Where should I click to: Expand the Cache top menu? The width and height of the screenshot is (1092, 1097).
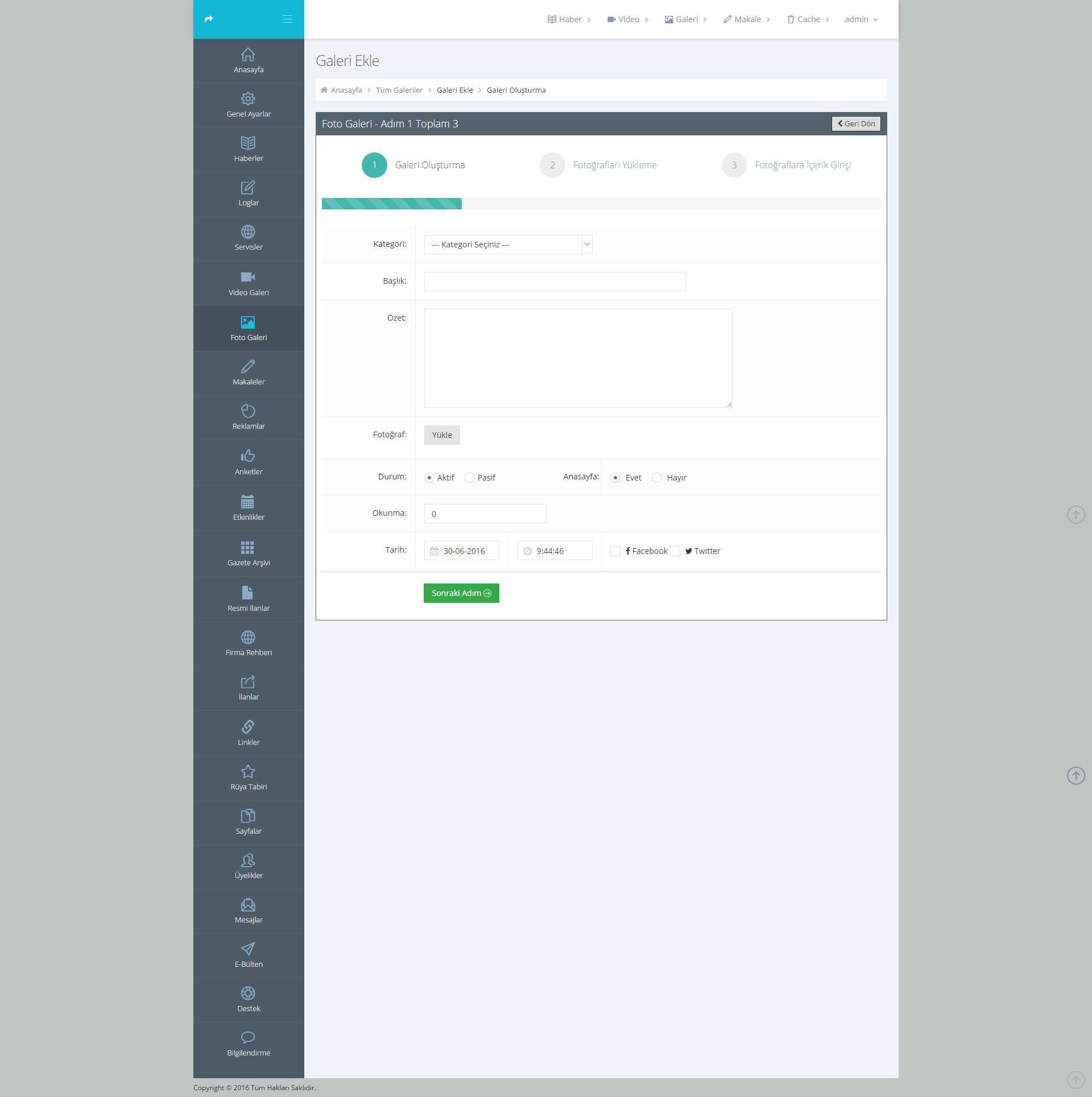(808, 19)
